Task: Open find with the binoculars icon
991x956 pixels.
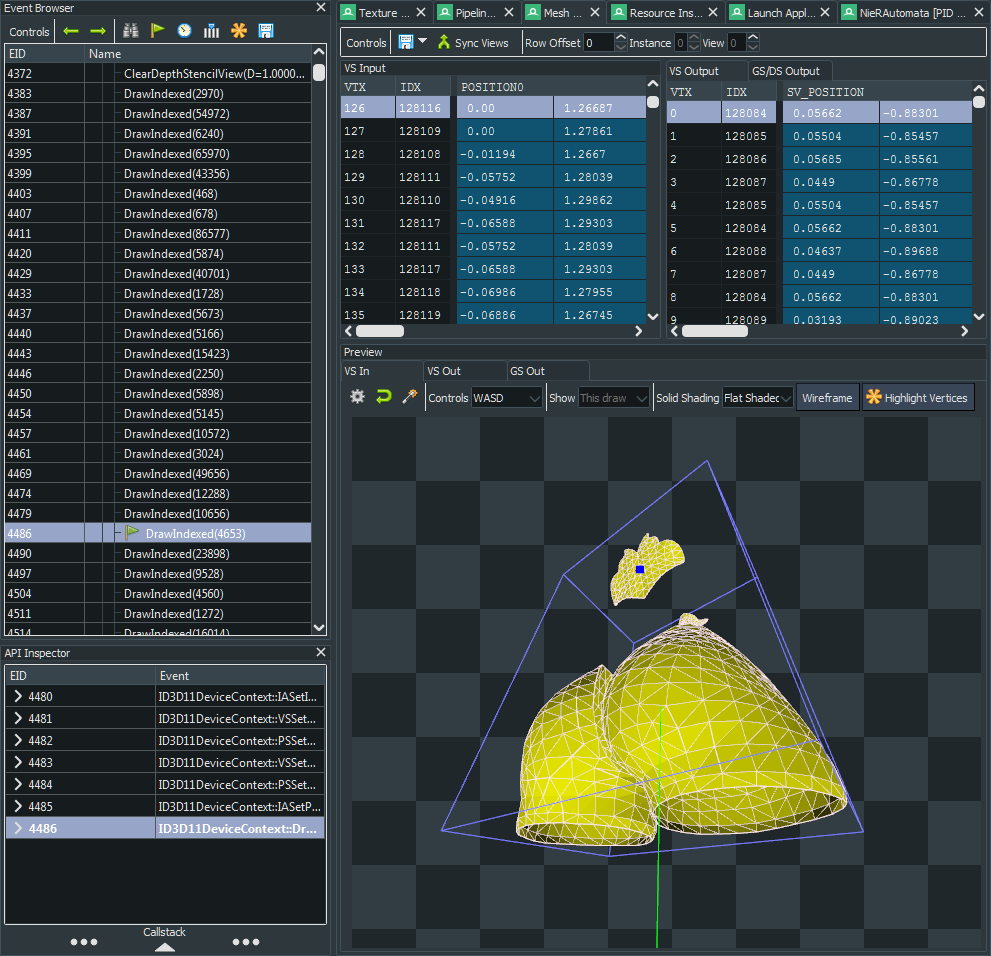Action: click(x=131, y=31)
